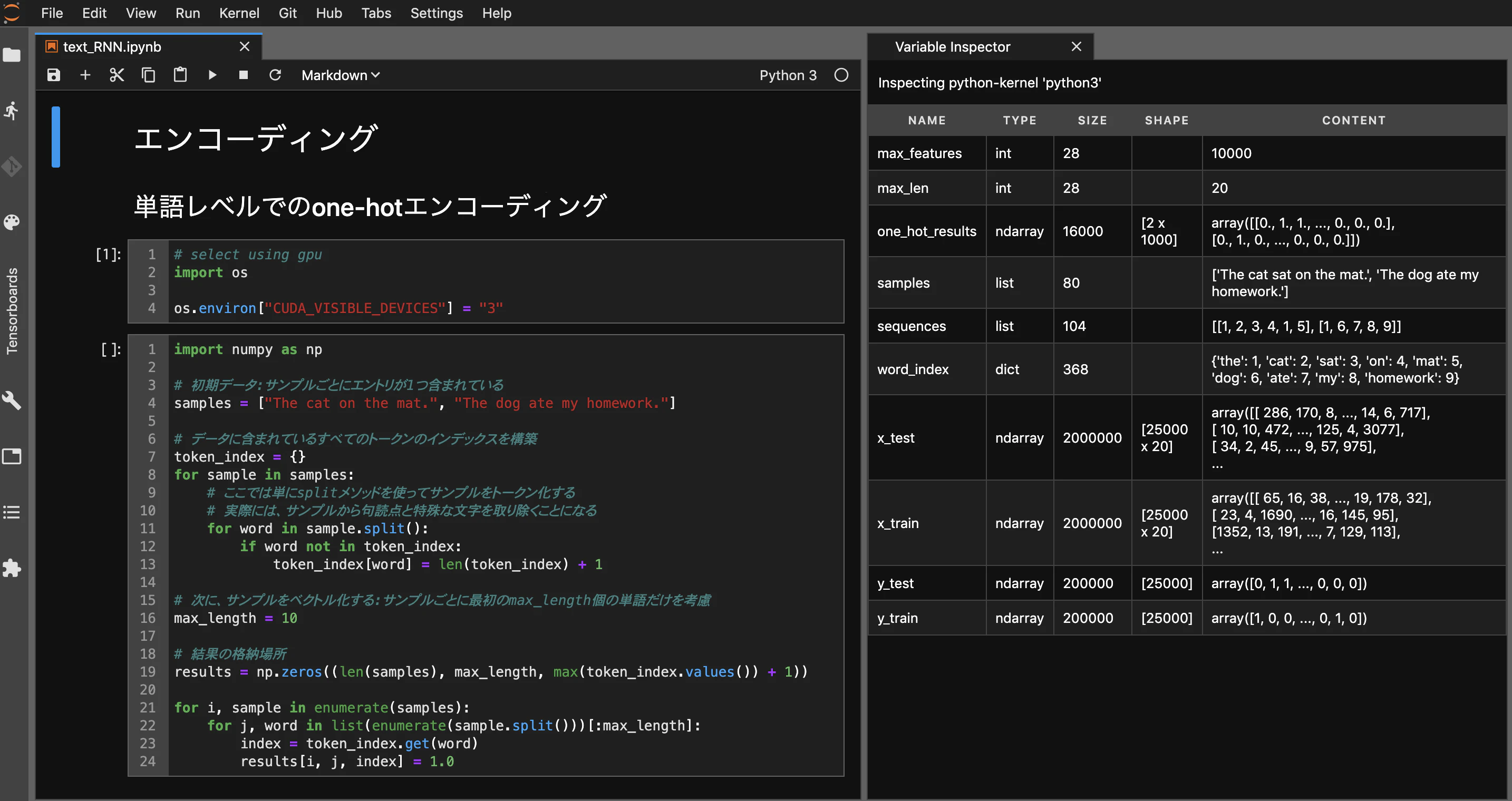Click the CONTENT column header
The image size is (1512, 801).
point(1353,120)
